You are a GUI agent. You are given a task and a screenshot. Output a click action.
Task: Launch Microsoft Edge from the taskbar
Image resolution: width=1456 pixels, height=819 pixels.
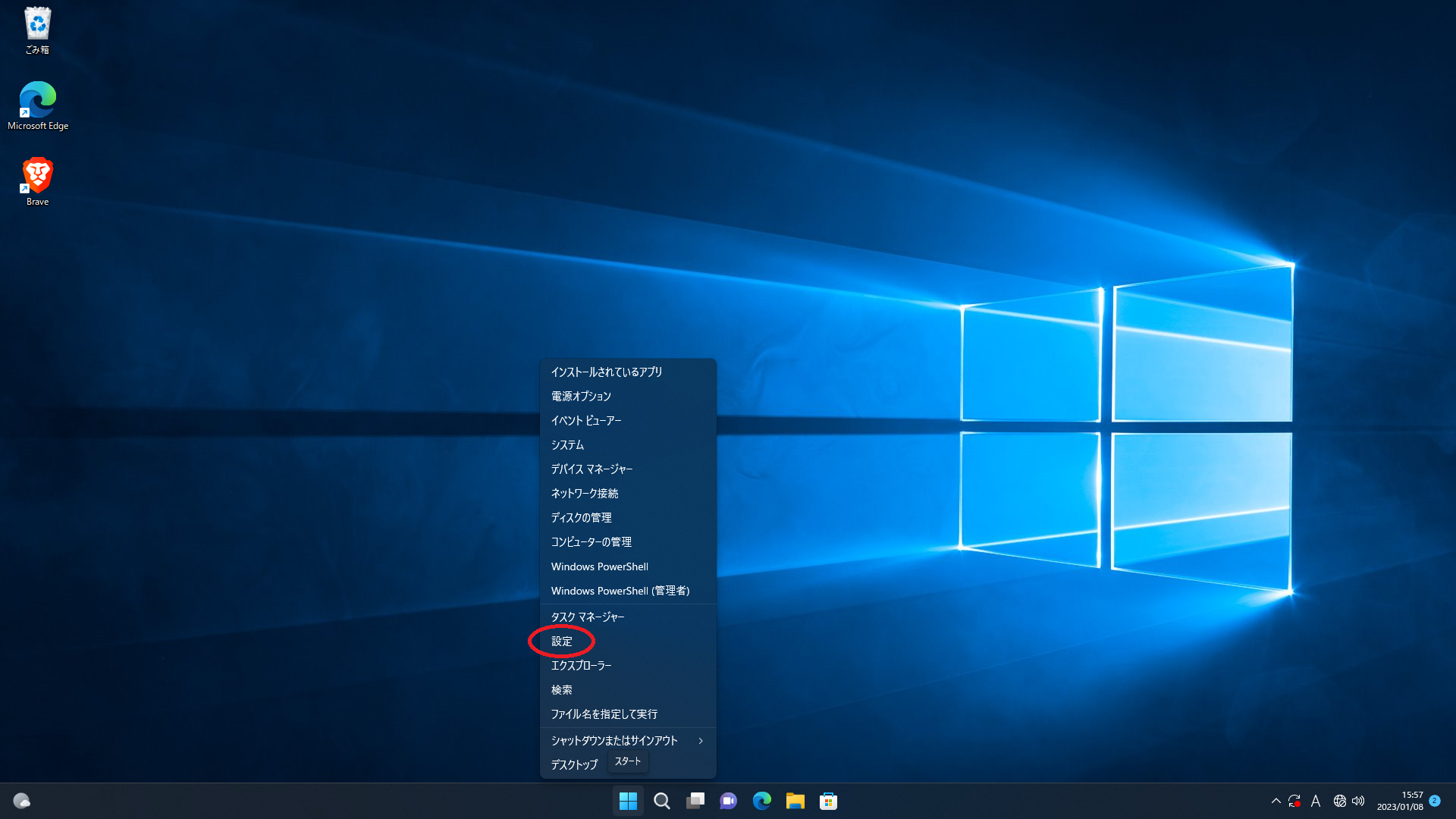point(761,801)
